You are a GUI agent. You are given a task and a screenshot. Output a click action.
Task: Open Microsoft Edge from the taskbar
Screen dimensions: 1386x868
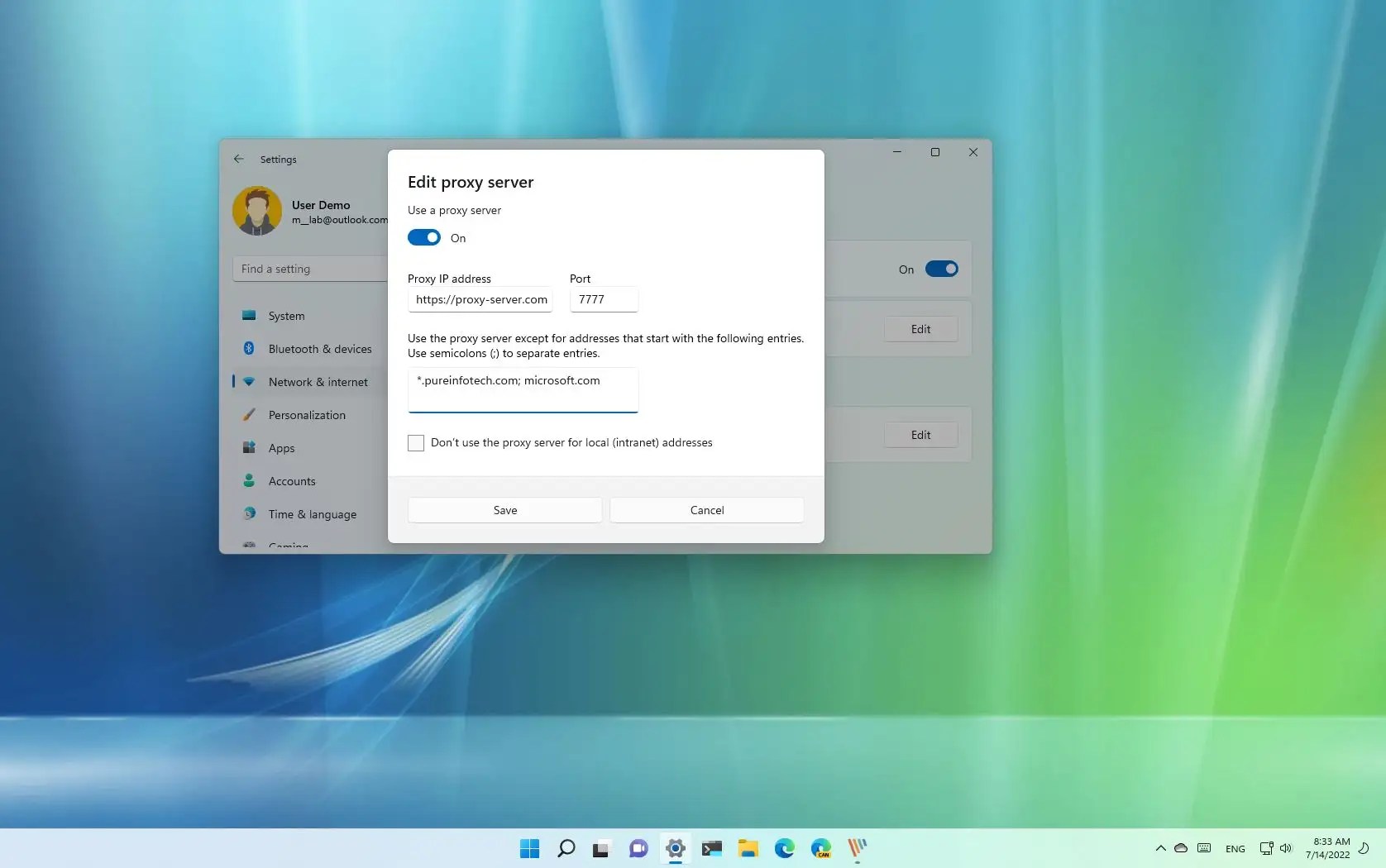tap(784, 848)
